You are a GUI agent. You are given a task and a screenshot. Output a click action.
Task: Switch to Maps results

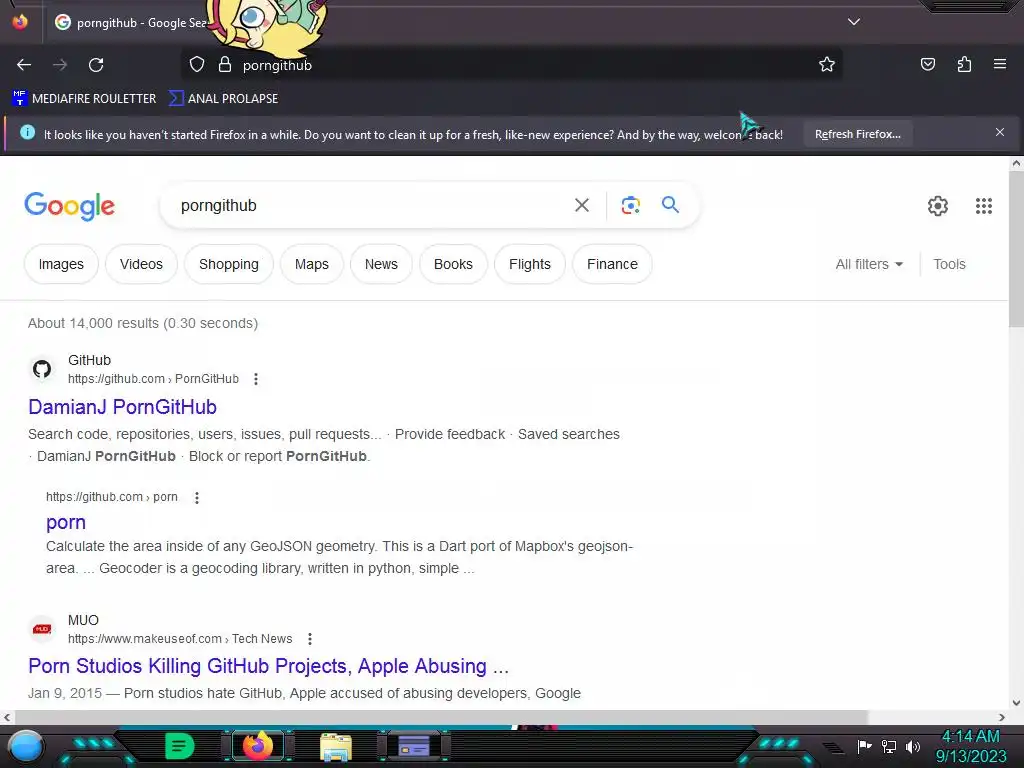click(x=312, y=264)
